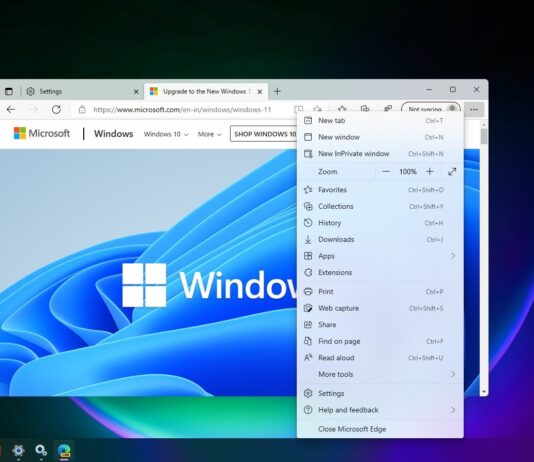Screen dimensions: 534x462
Task: Click the Microsoft logo on page
Action: pyautogui.click(x=42, y=133)
